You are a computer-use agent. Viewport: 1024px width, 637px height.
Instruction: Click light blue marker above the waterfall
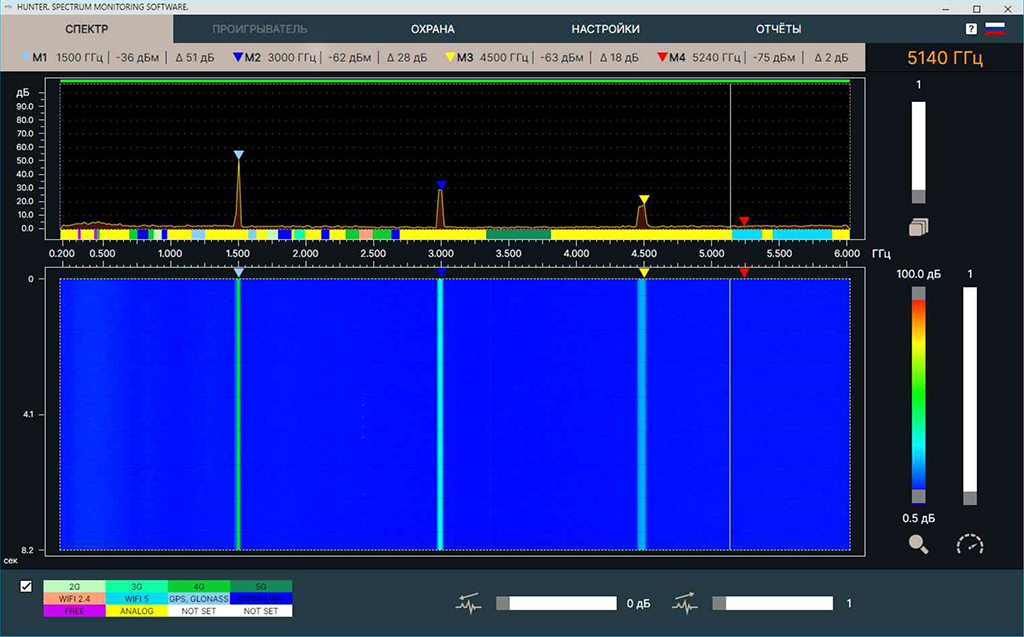pos(238,272)
